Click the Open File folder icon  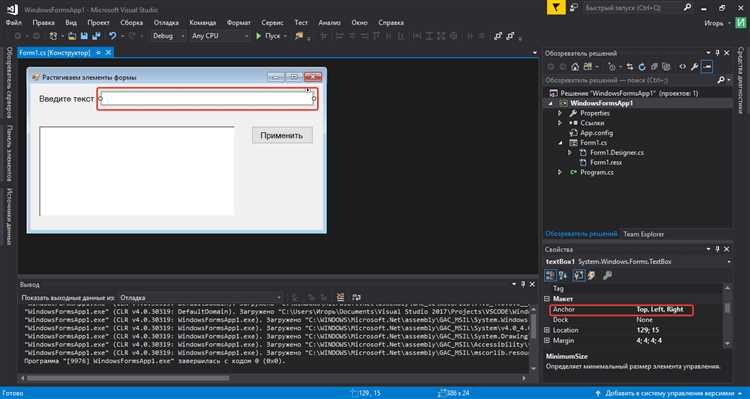pyautogui.click(x=72, y=36)
